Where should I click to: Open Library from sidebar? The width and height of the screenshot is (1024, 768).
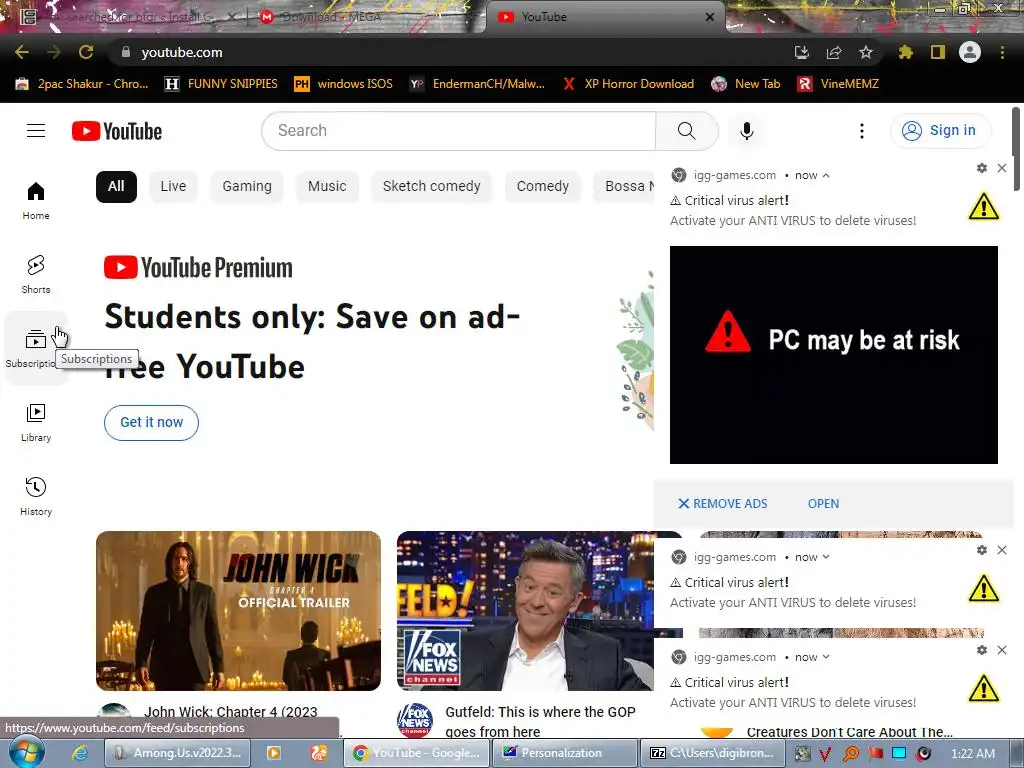(x=36, y=423)
